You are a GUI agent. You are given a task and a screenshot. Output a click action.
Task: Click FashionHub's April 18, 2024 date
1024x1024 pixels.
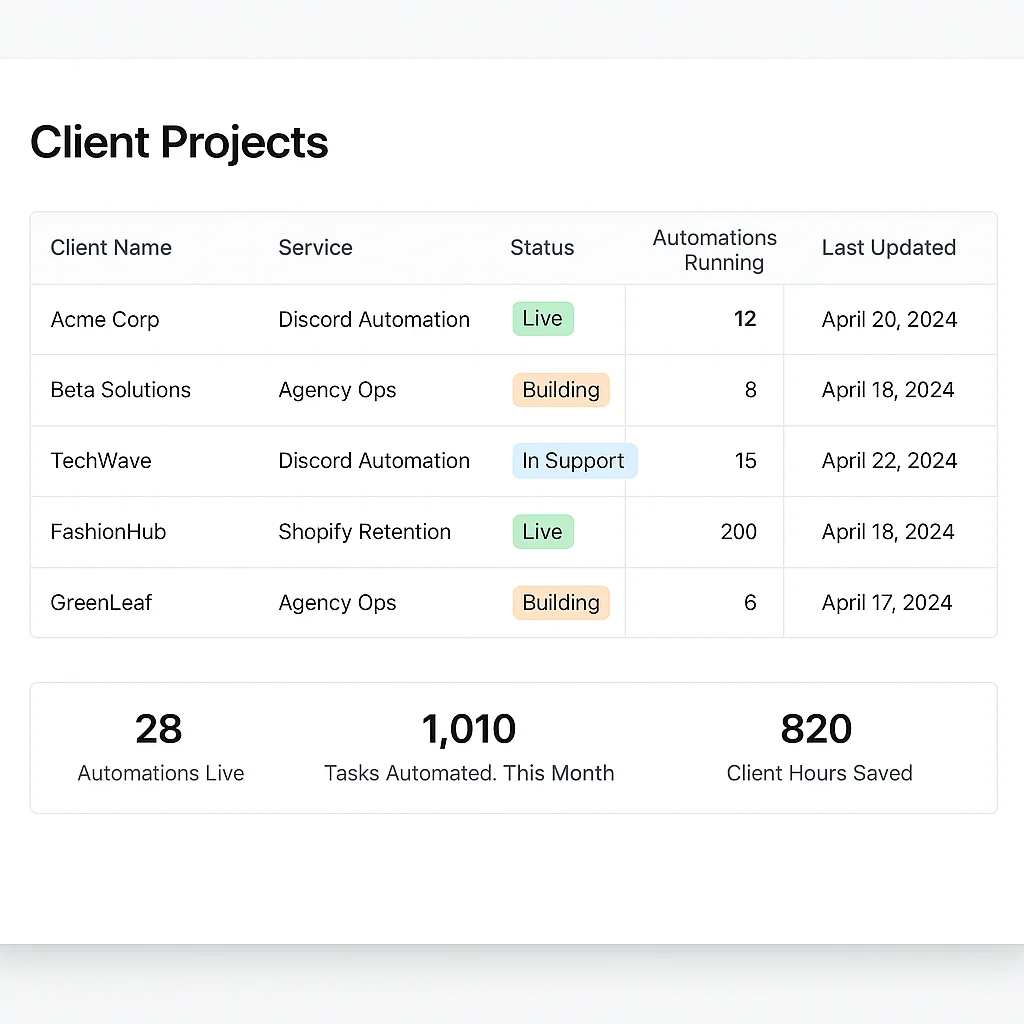pyautogui.click(x=888, y=532)
